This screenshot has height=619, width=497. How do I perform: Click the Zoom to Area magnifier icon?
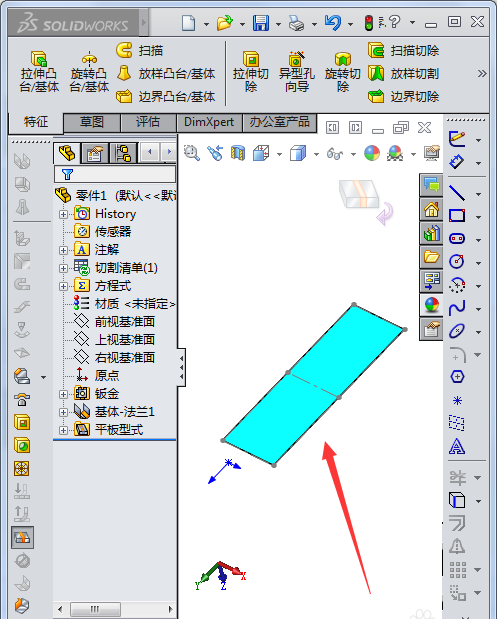(x=192, y=153)
